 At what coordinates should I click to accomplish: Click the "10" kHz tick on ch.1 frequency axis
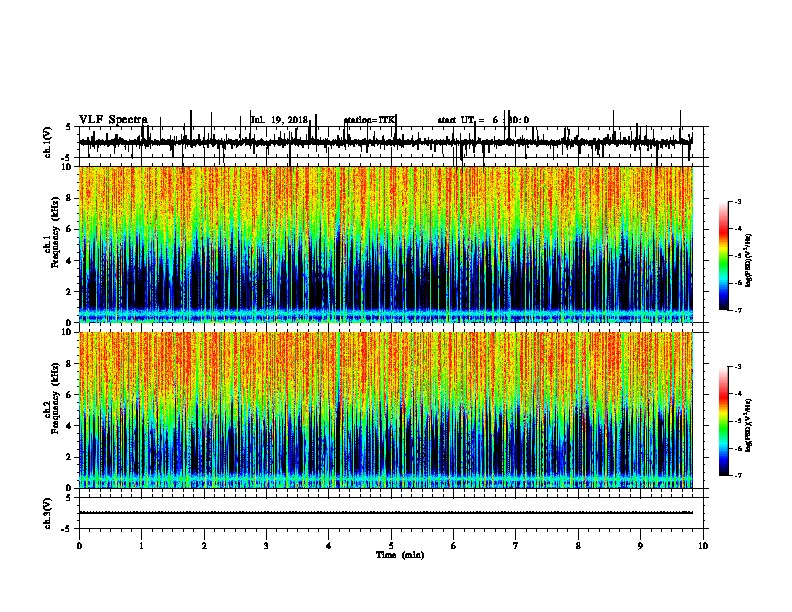(x=67, y=167)
